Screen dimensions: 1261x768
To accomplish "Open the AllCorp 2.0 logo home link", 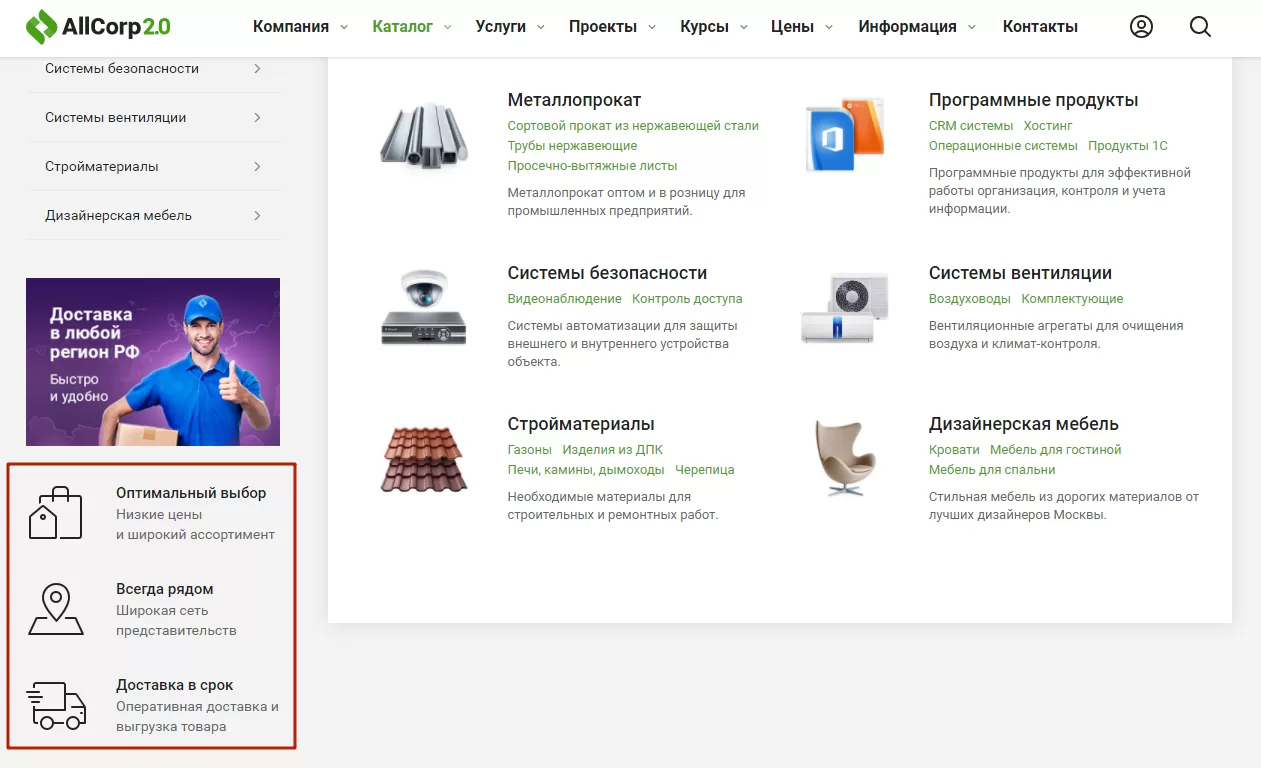I will (98, 27).
